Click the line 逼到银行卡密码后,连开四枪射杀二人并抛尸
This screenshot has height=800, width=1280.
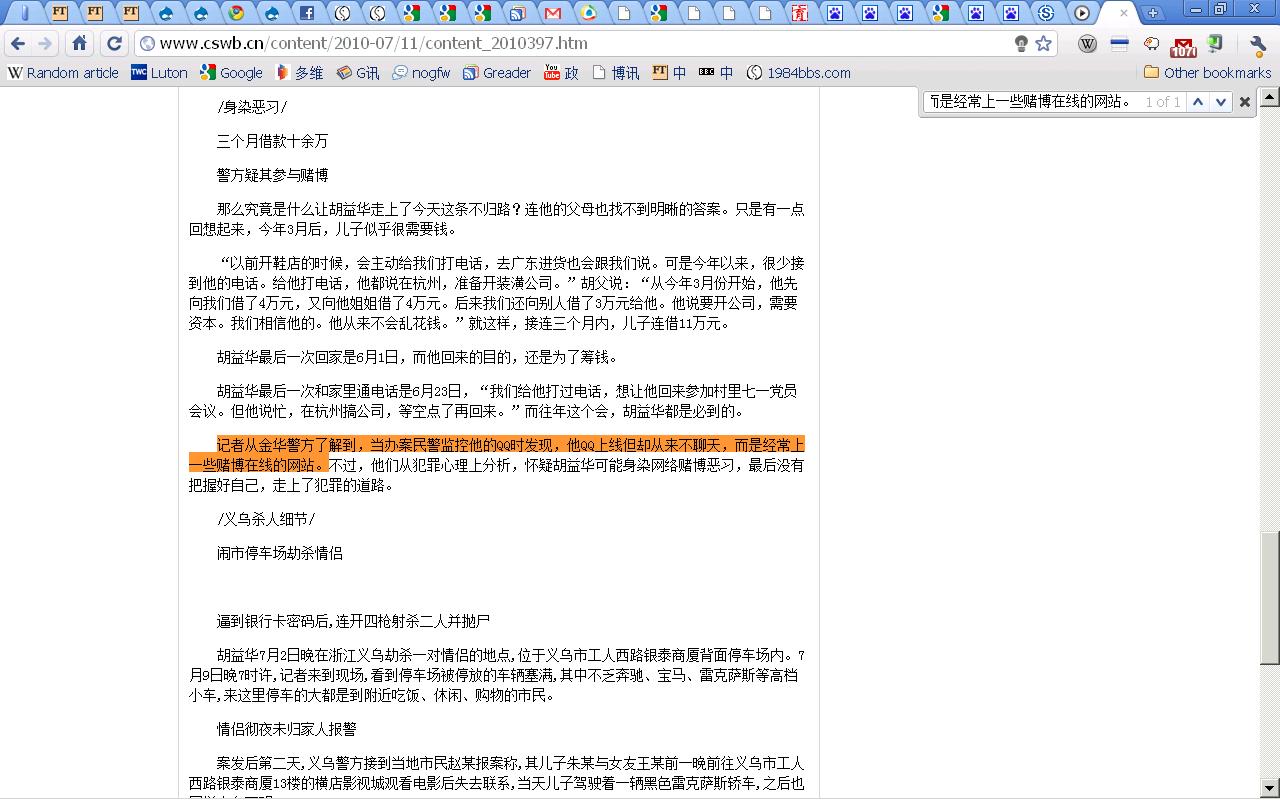(354, 621)
